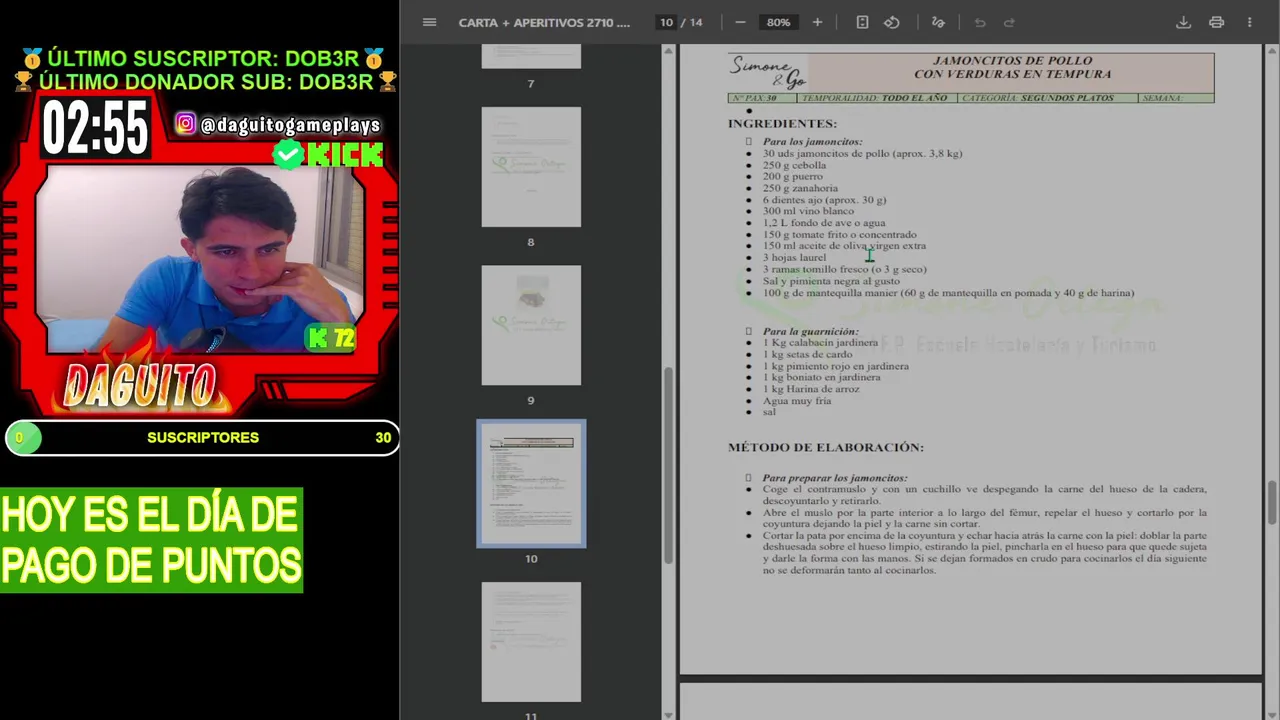Open the annotation draw tool
This screenshot has width=1280, height=720.
[938, 22]
